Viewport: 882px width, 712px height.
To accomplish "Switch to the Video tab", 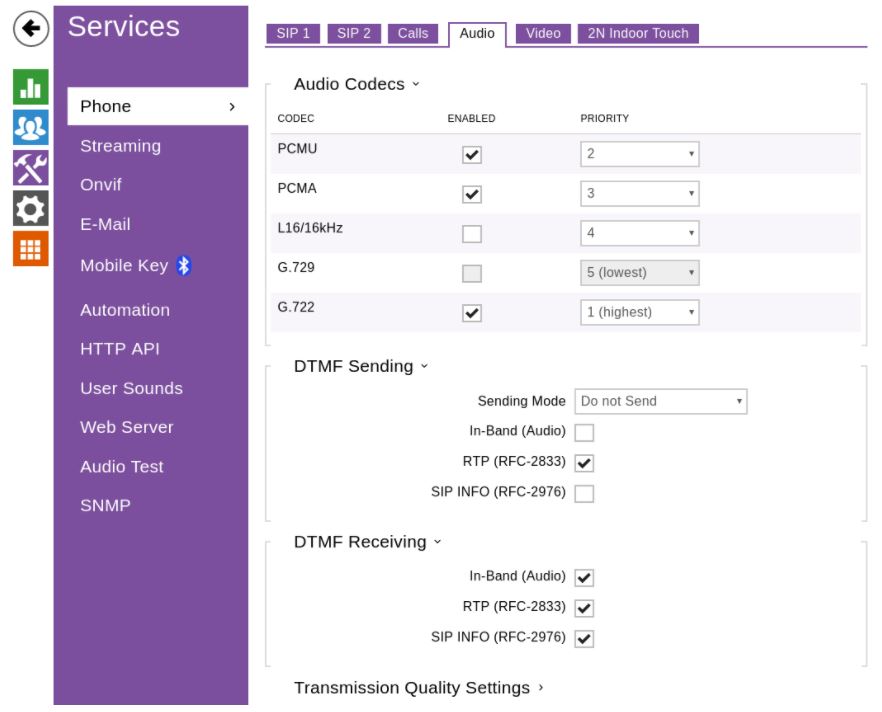I will click(543, 34).
